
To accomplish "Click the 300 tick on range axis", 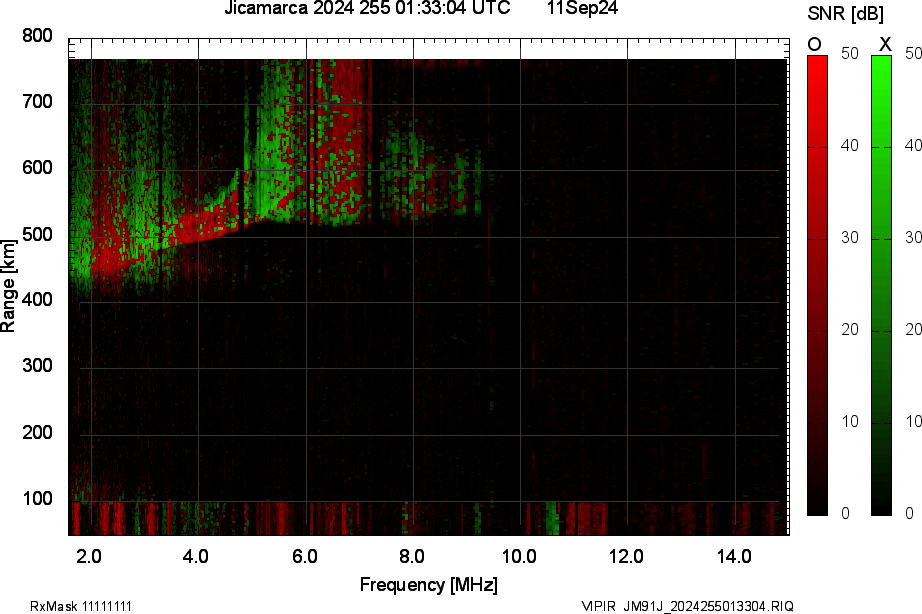I will [37, 367].
